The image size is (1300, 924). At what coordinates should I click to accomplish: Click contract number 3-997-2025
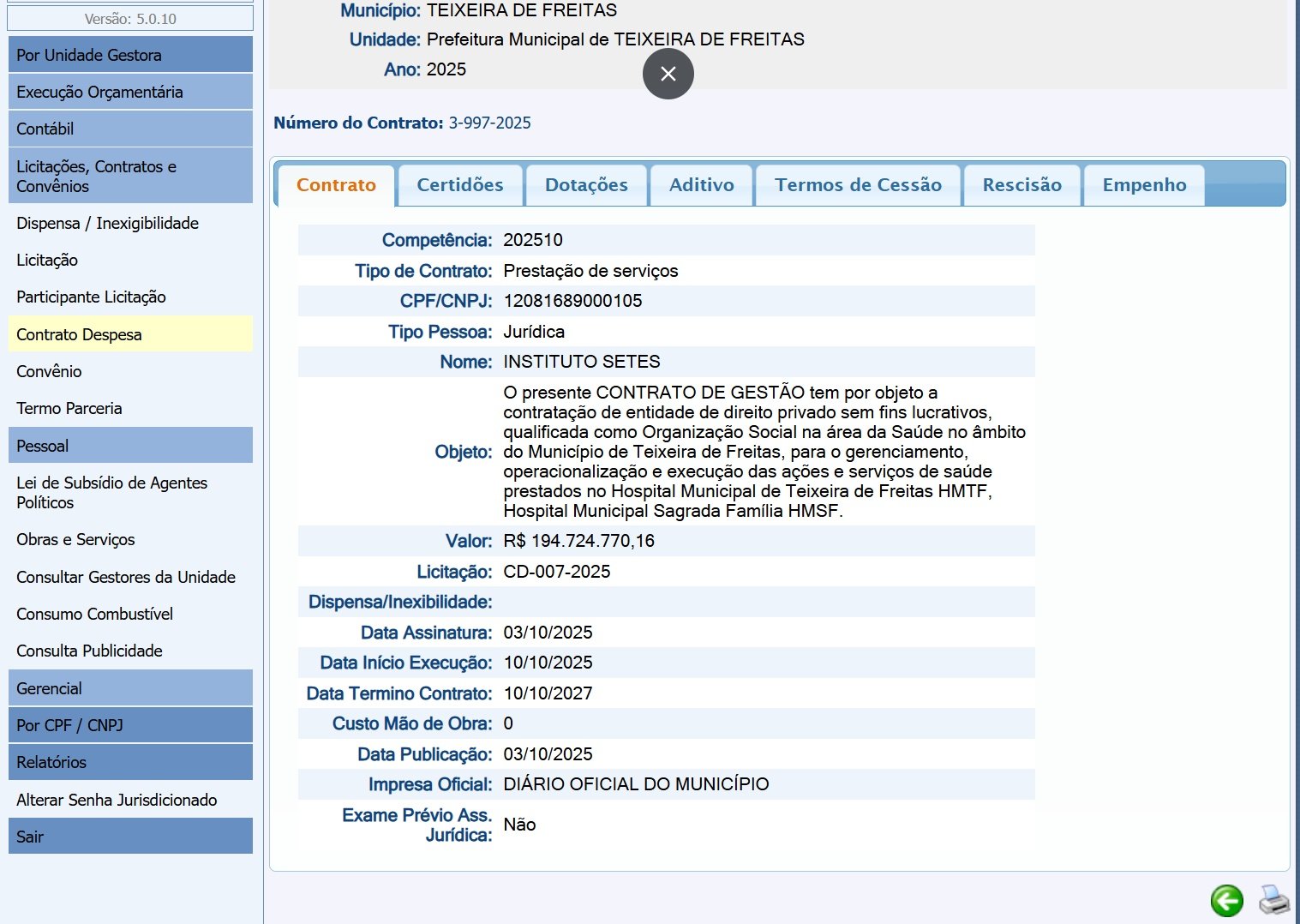(489, 123)
